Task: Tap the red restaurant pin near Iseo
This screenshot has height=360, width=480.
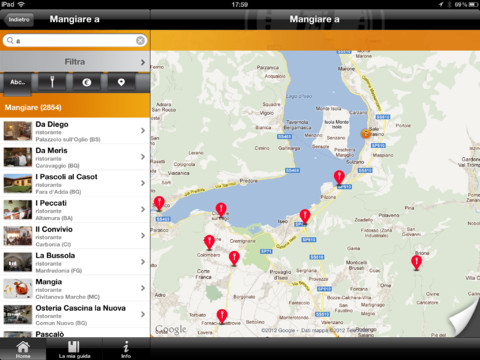Action: coord(305,217)
